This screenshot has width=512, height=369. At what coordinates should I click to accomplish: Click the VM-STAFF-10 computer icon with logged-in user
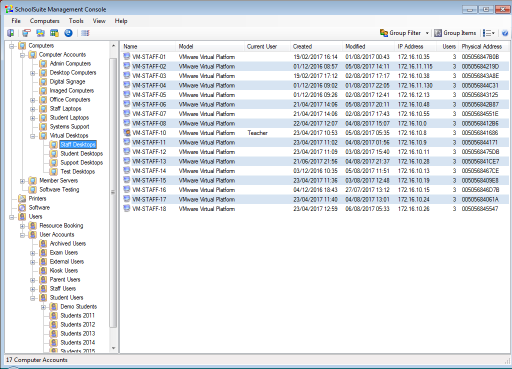tap(127, 133)
